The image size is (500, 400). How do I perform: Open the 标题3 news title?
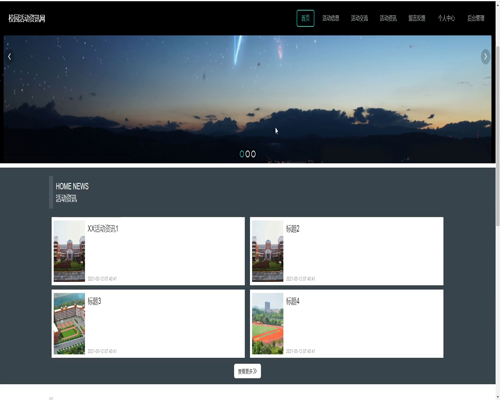(x=94, y=301)
